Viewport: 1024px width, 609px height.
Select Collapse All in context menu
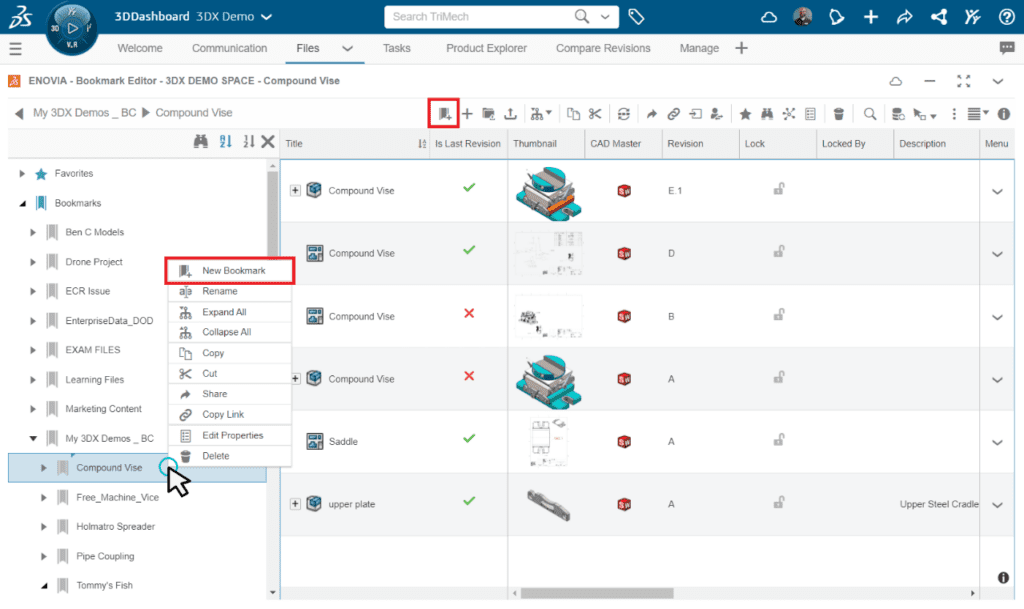[229, 332]
